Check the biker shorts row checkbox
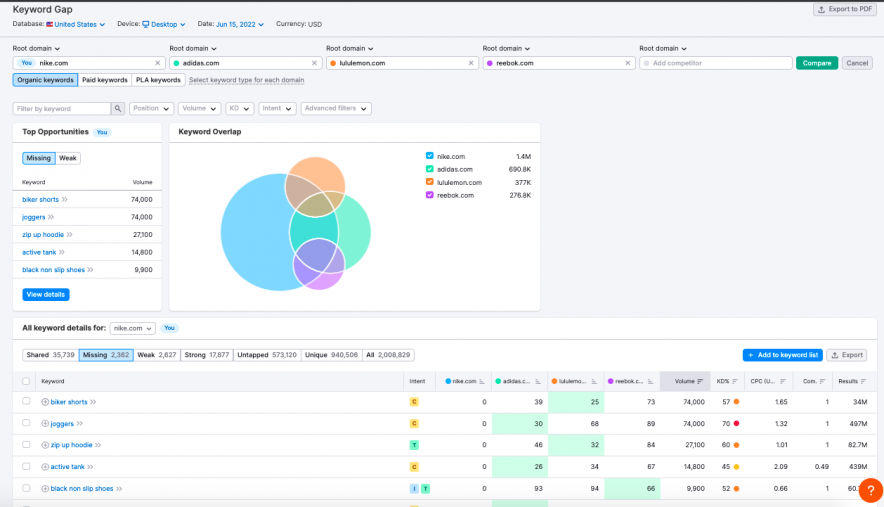 tap(26, 402)
